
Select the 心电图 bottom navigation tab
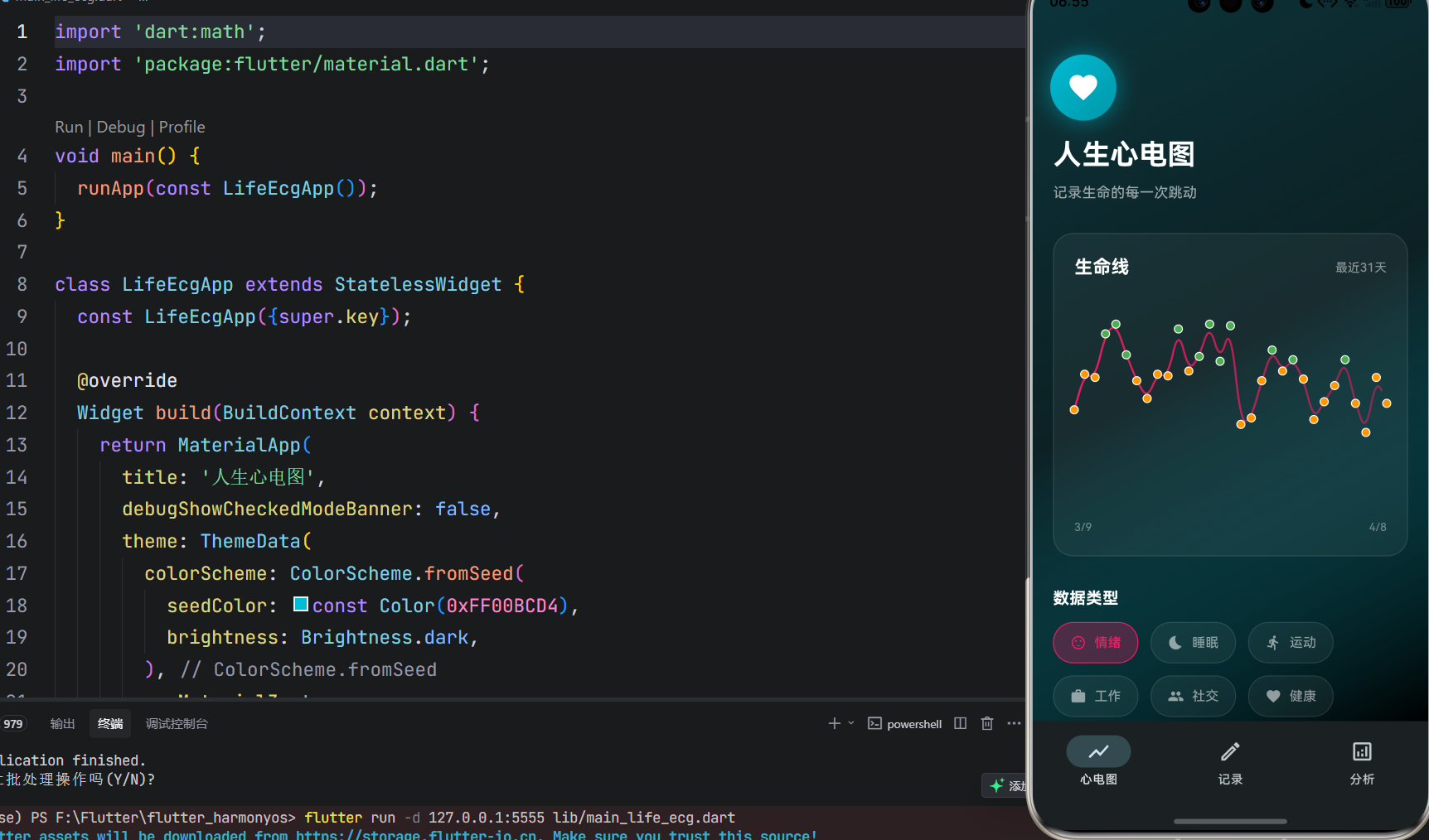[1098, 761]
